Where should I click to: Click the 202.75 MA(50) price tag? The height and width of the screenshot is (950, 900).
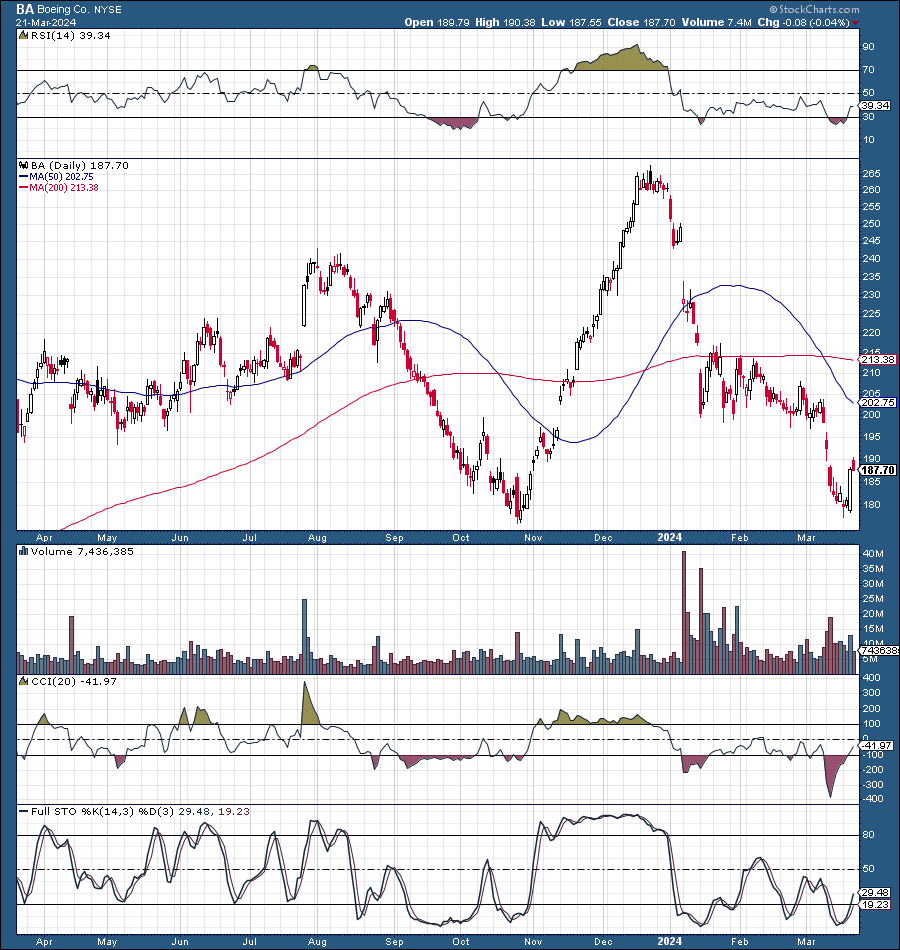(x=878, y=402)
